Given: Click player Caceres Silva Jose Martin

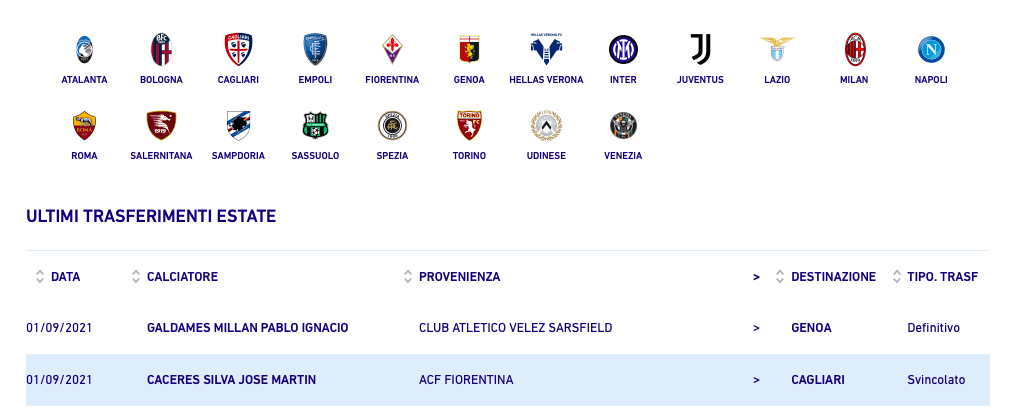Looking at the screenshot, I should coord(232,380).
